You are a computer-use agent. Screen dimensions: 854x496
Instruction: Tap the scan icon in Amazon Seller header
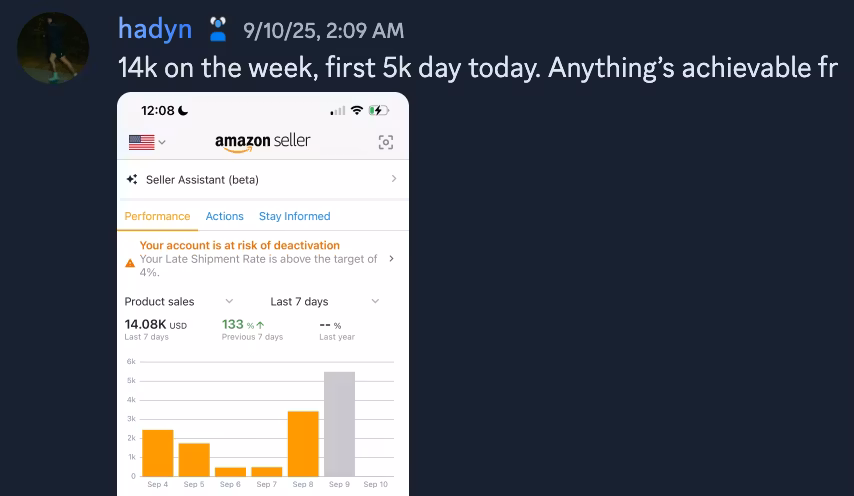pyautogui.click(x=386, y=142)
